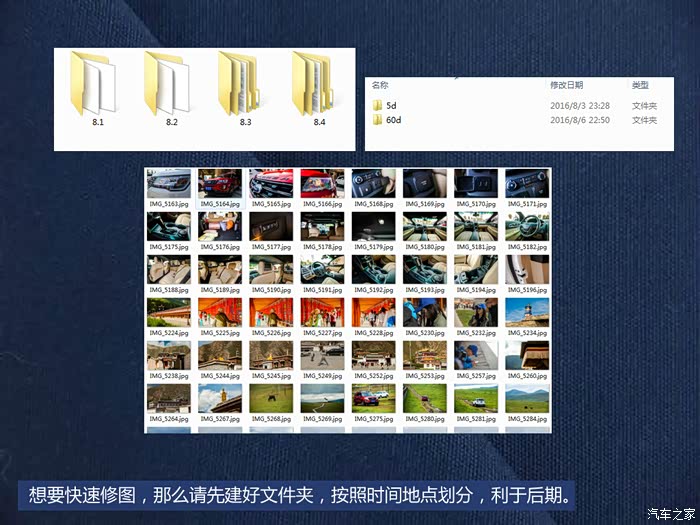Select thumbnail IMG_5238.jpg
This screenshot has width=700, height=525.
169,356
